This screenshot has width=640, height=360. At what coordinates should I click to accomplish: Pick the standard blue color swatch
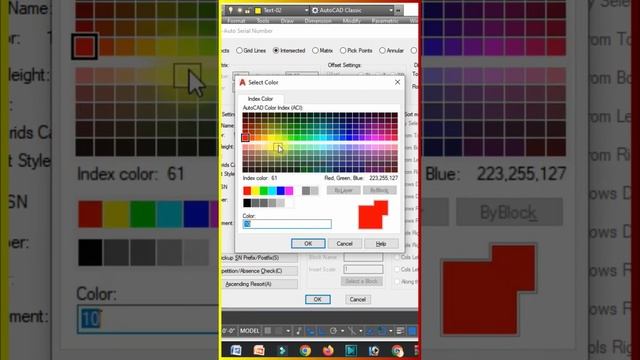click(x=281, y=191)
